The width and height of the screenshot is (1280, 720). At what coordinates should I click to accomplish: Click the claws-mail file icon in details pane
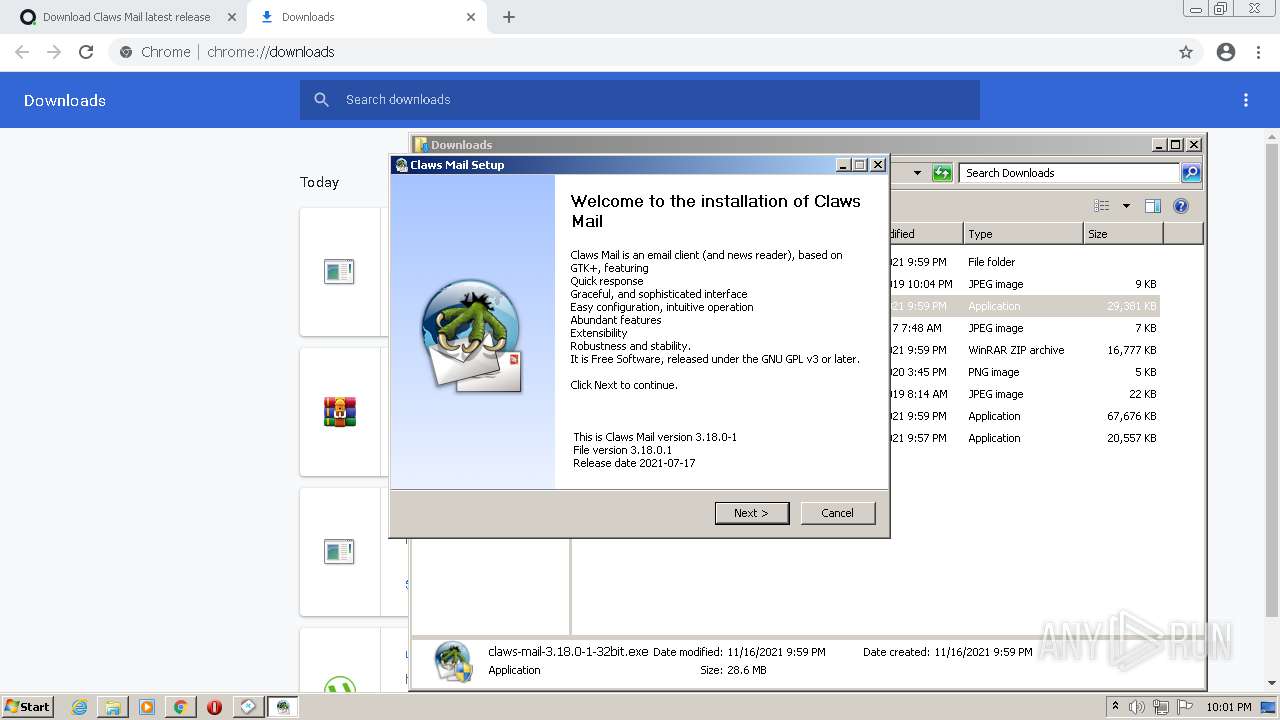(x=454, y=661)
